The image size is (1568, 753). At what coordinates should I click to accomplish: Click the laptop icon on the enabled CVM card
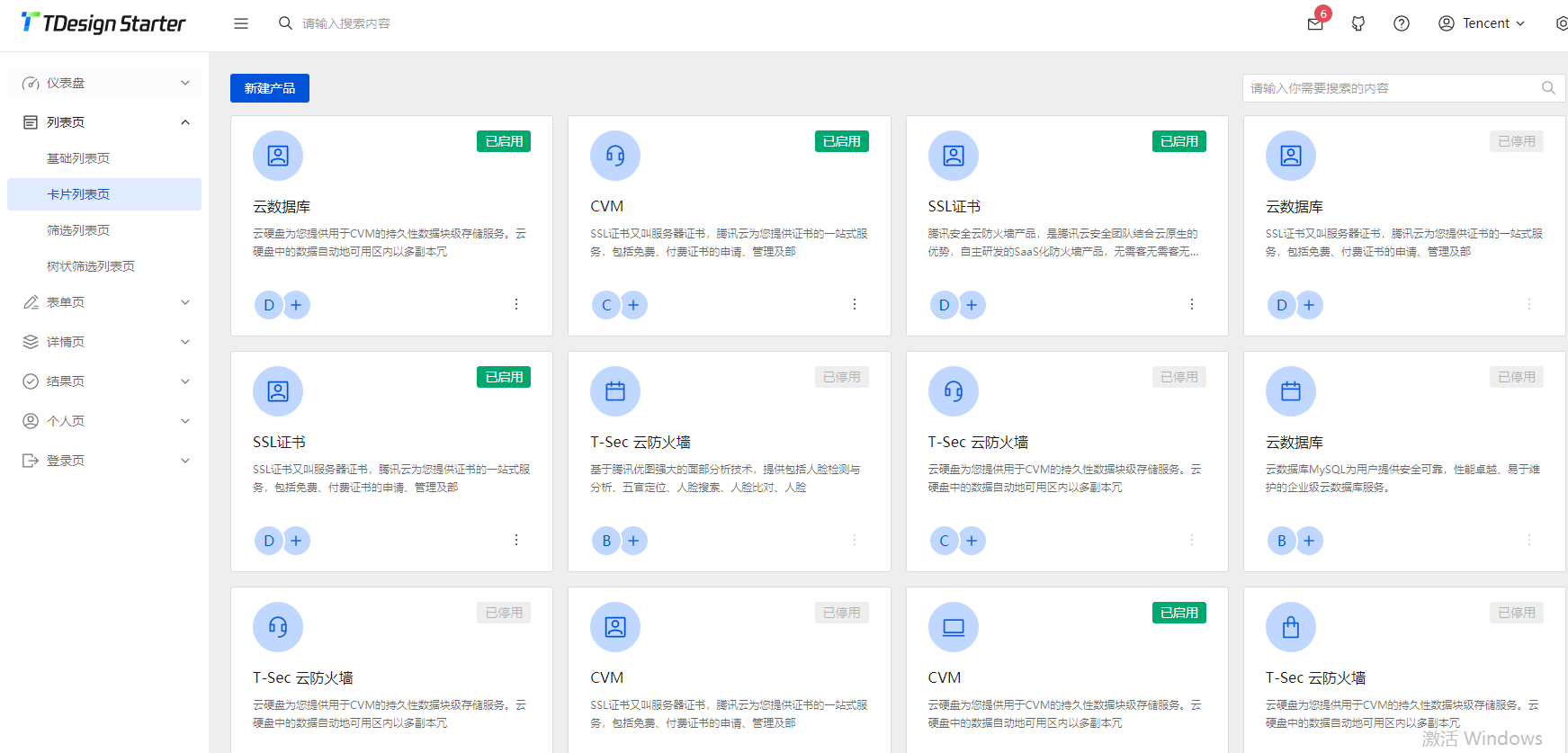click(954, 627)
